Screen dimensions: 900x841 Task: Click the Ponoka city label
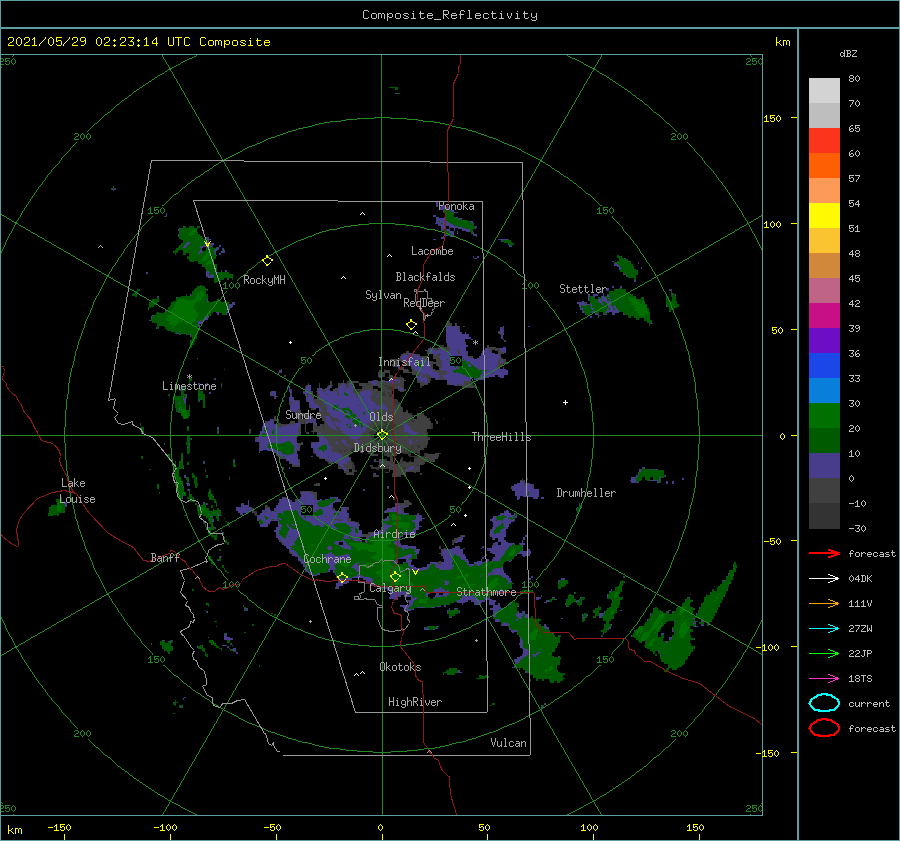click(456, 207)
